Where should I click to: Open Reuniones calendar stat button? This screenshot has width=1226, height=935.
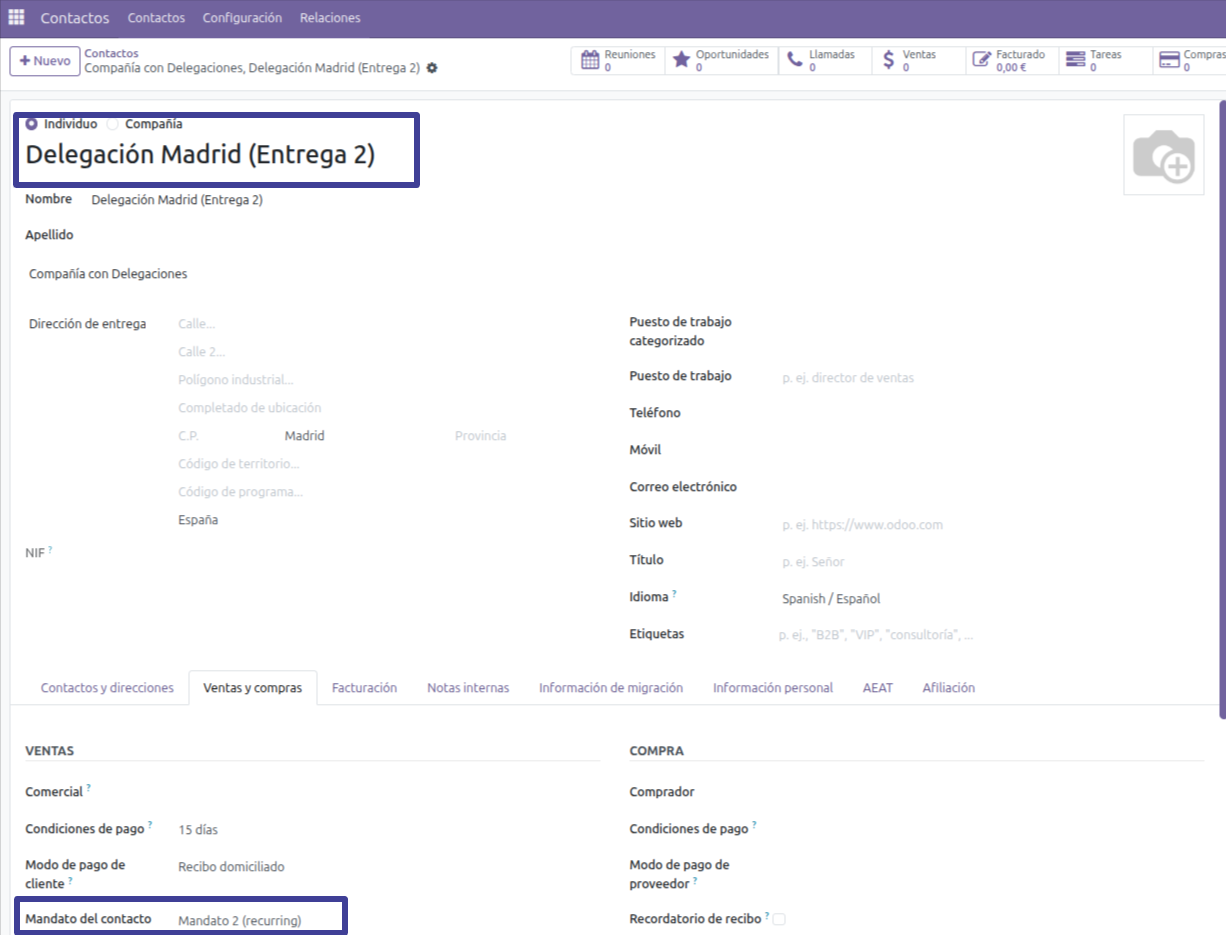(x=619, y=60)
